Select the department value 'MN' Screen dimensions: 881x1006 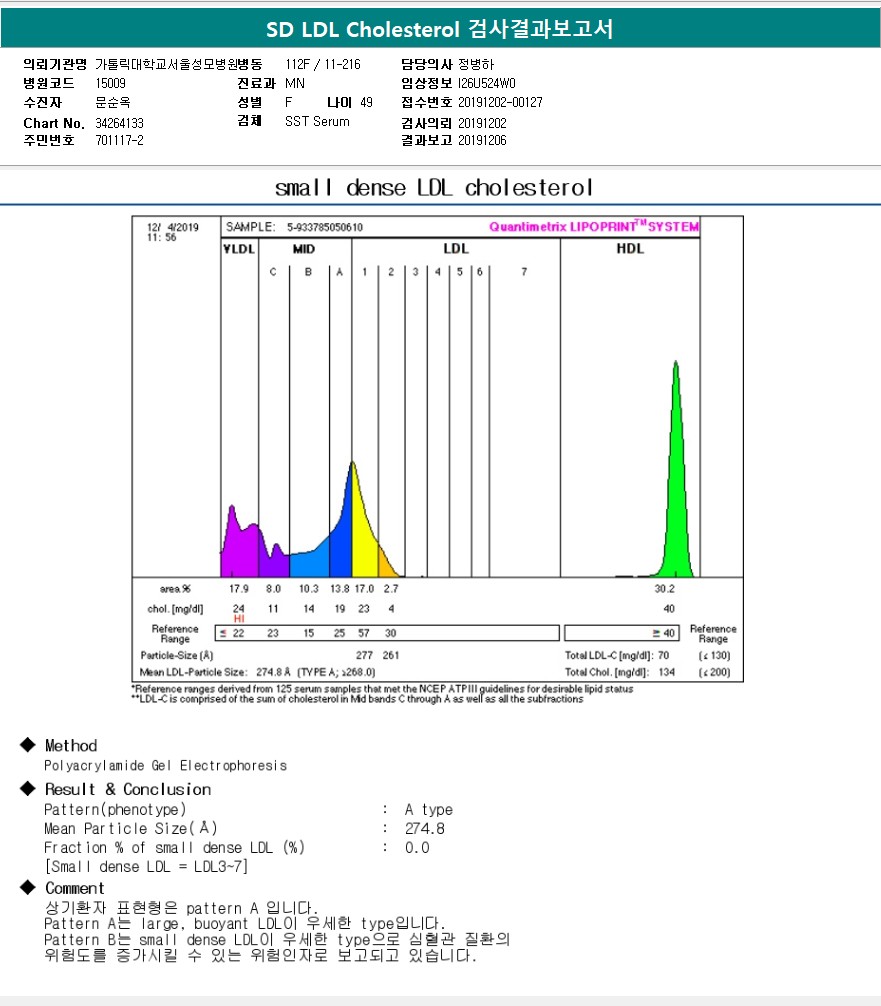(x=295, y=83)
